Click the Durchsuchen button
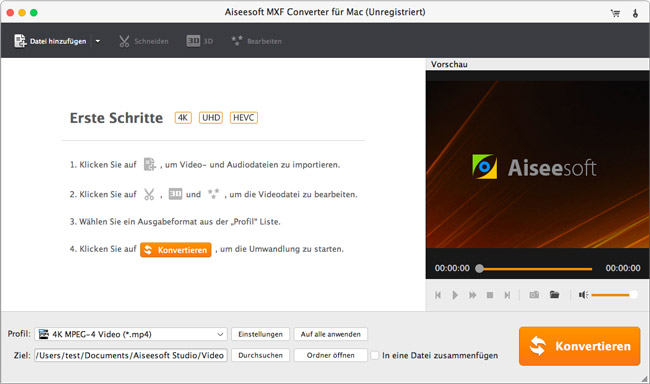The image size is (650, 384). tap(260, 355)
